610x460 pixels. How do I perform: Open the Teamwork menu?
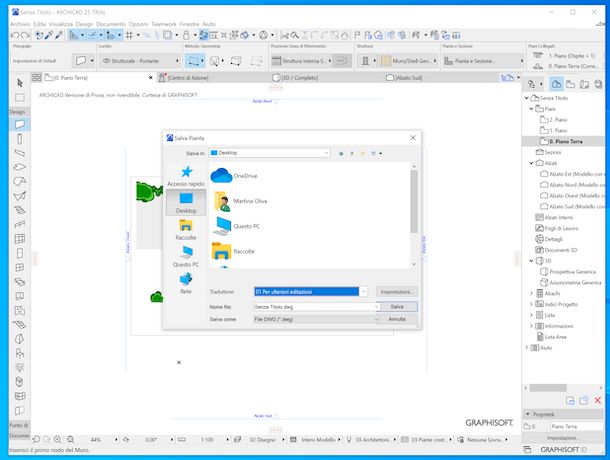coord(164,24)
